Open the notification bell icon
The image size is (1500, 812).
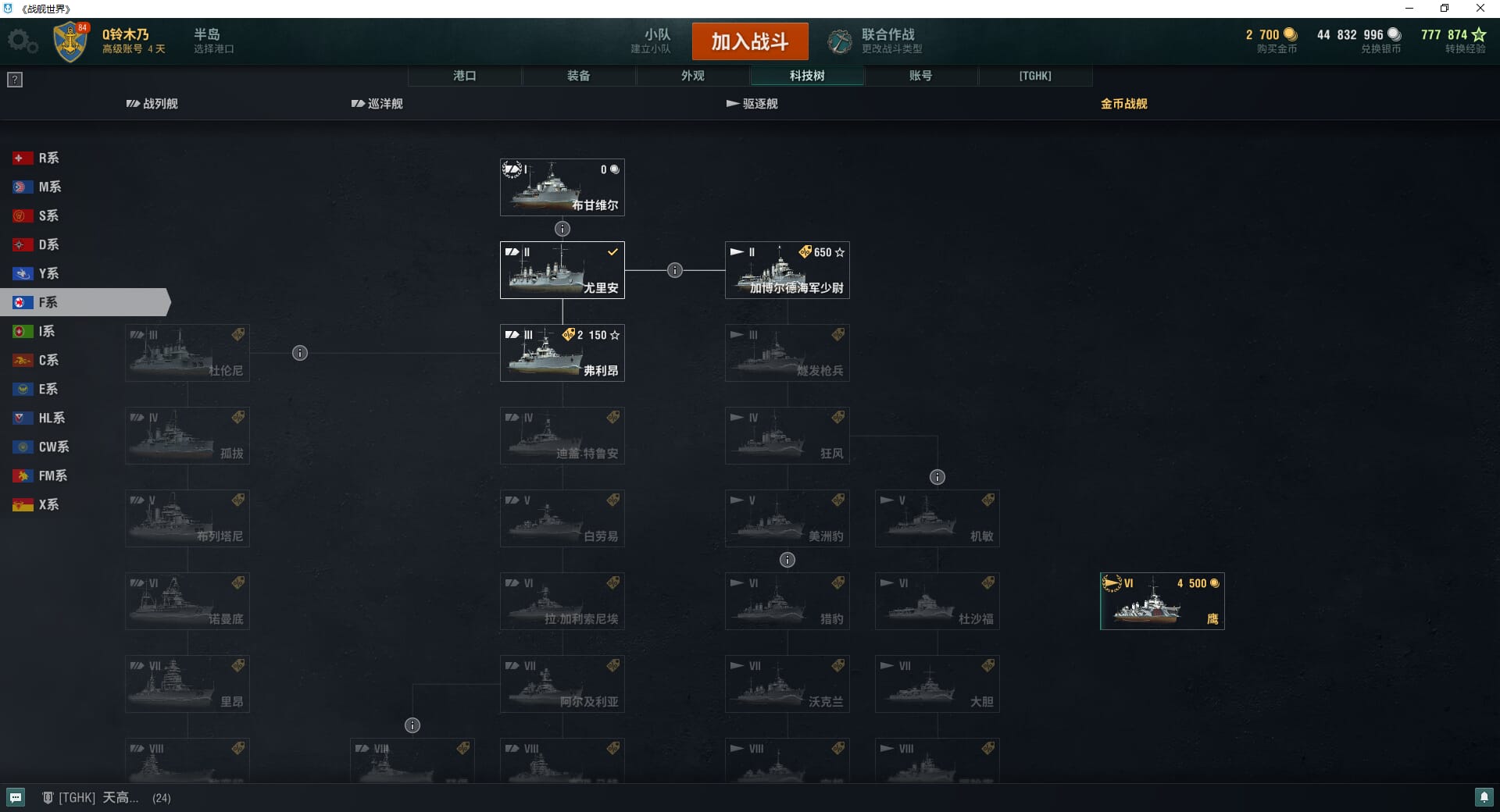pos(1484,797)
